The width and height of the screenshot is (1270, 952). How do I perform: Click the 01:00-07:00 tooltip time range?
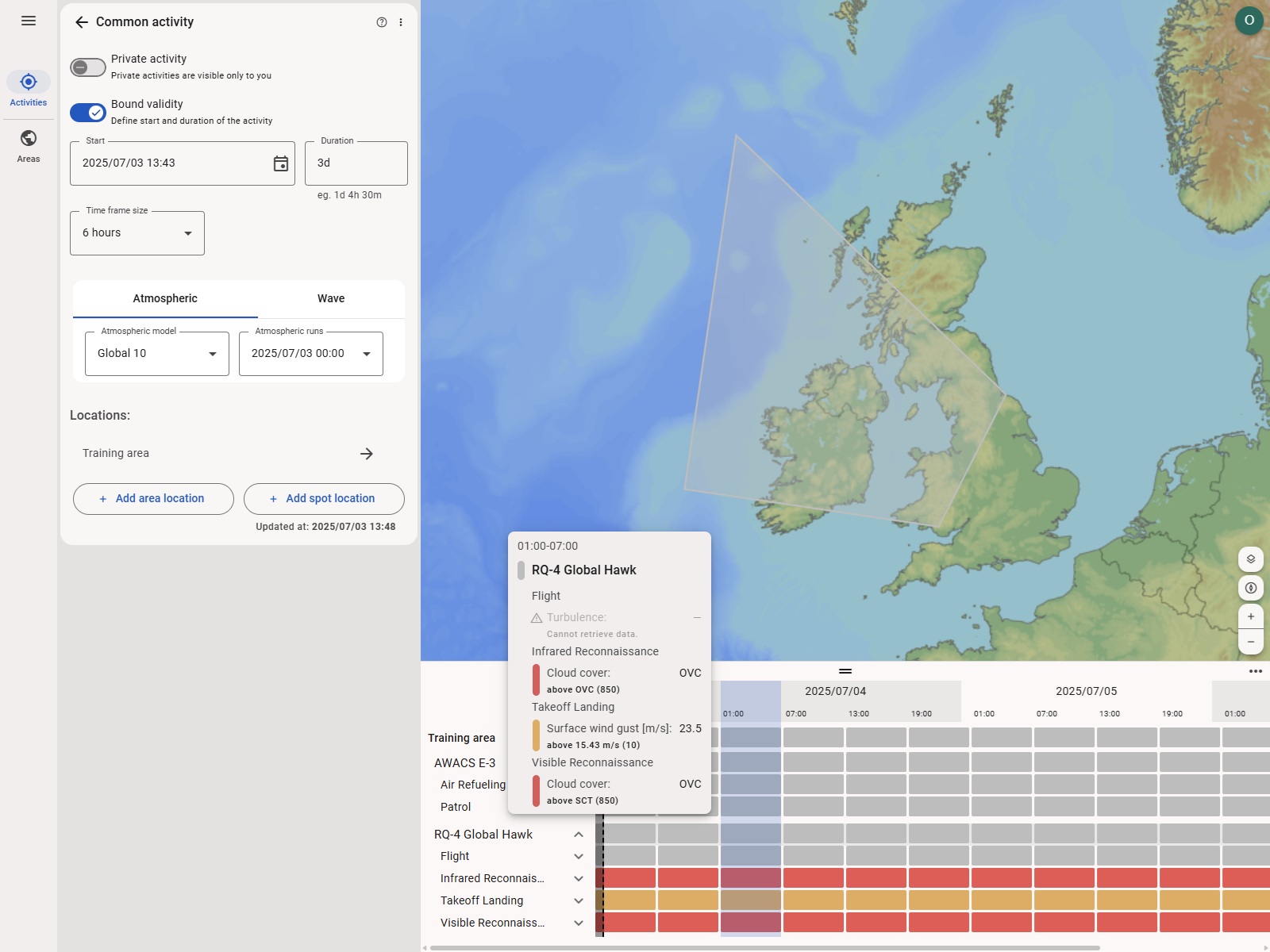pyautogui.click(x=548, y=547)
